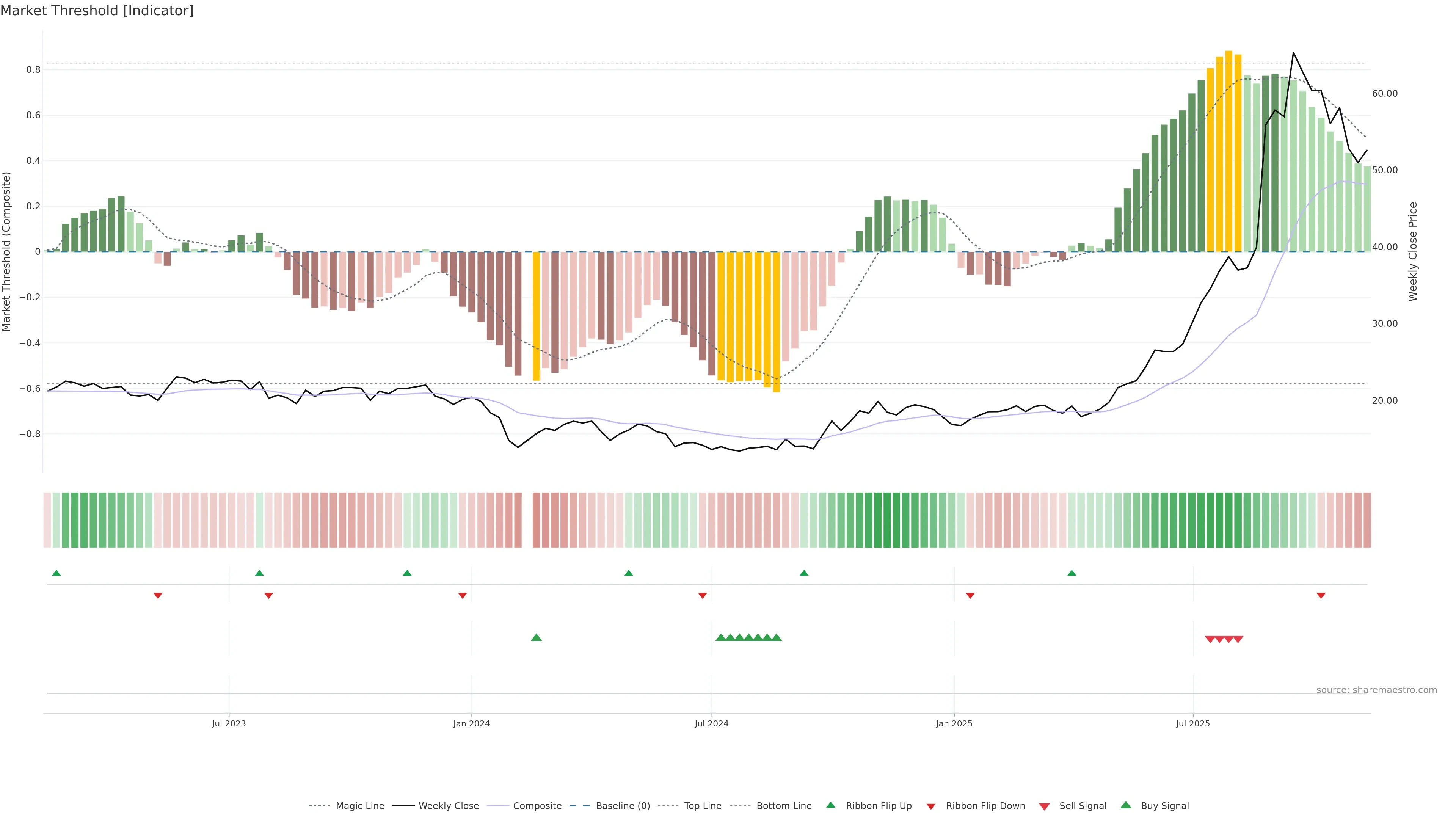Click the first ribbon flip up marker
Image resolution: width=1456 pixels, height=819 pixels.
pos(56,573)
